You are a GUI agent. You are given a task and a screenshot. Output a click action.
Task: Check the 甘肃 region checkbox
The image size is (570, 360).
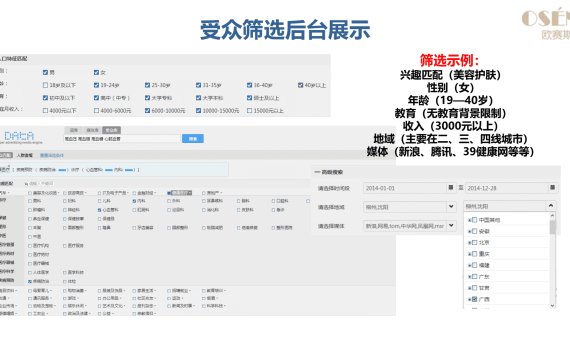(474, 288)
